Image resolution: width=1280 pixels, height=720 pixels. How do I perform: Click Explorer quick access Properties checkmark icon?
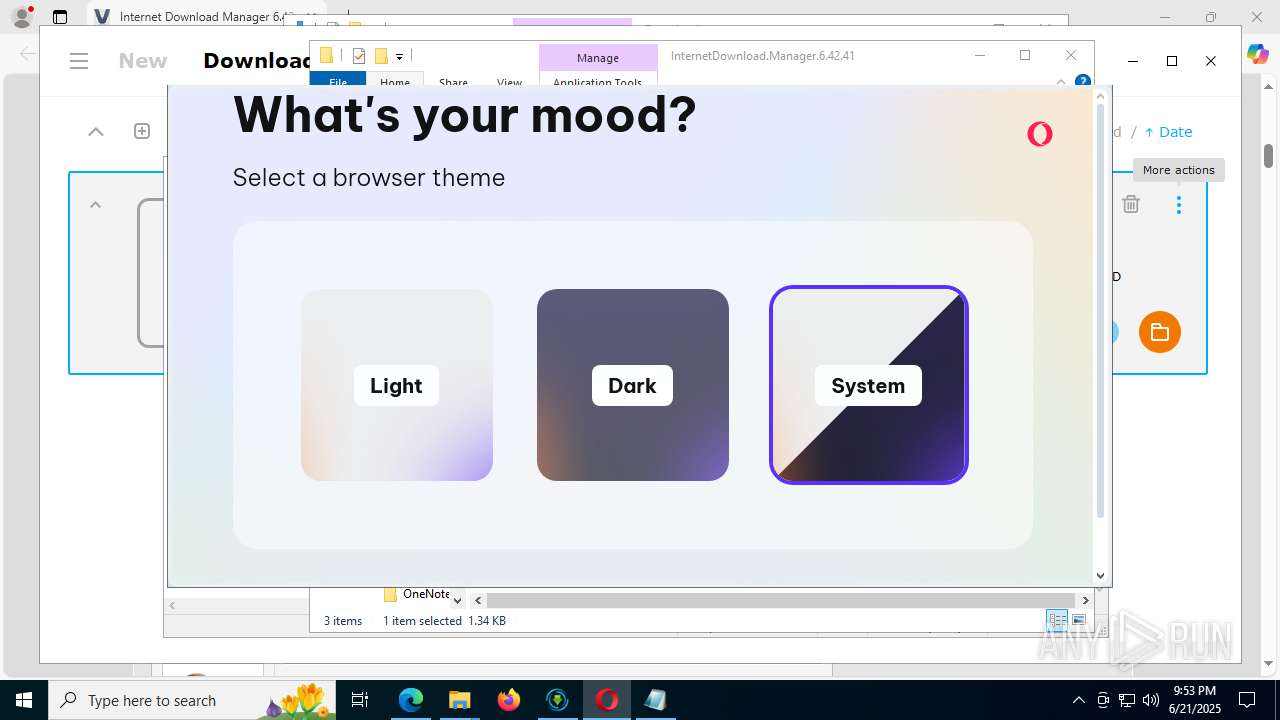pyautogui.click(x=359, y=56)
